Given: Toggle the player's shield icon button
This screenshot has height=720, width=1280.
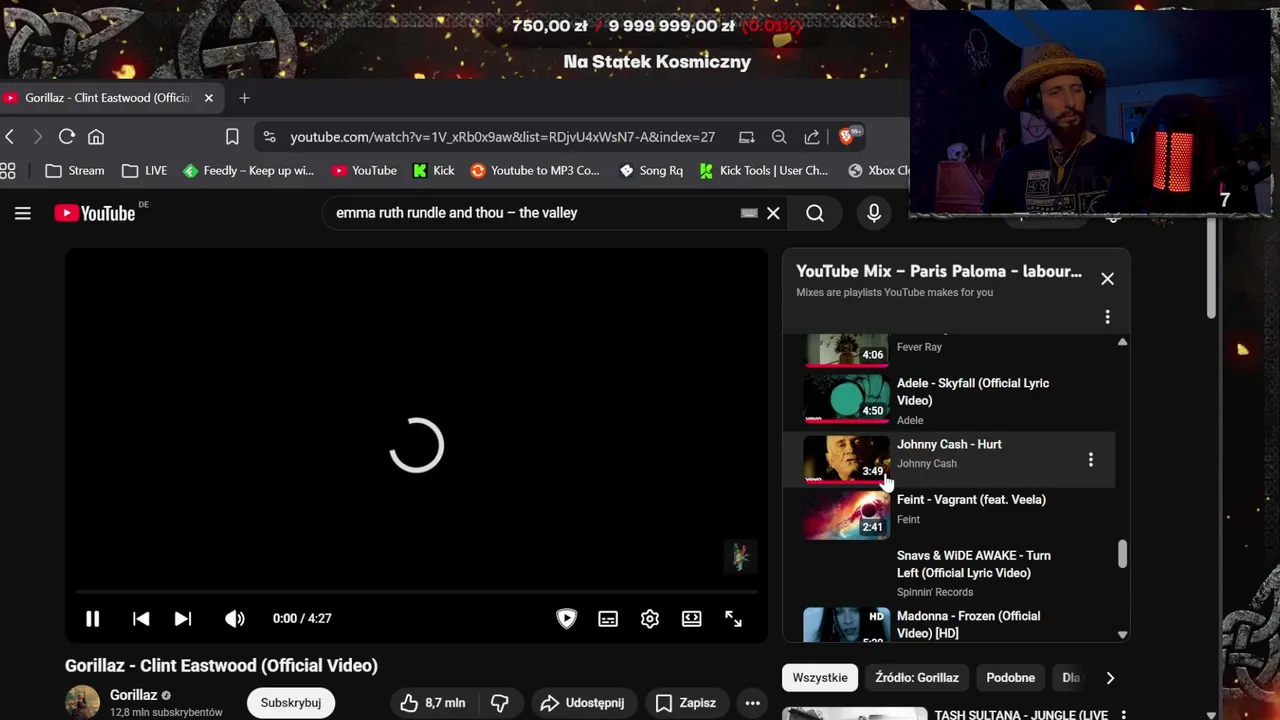Looking at the screenshot, I should [x=566, y=619].
